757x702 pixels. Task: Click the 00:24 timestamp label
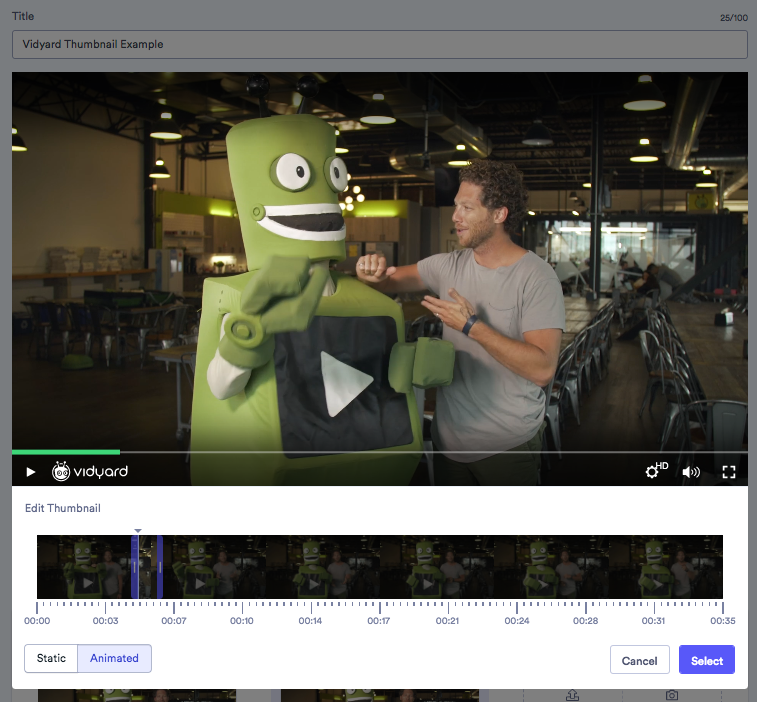[x=517, y=620]
